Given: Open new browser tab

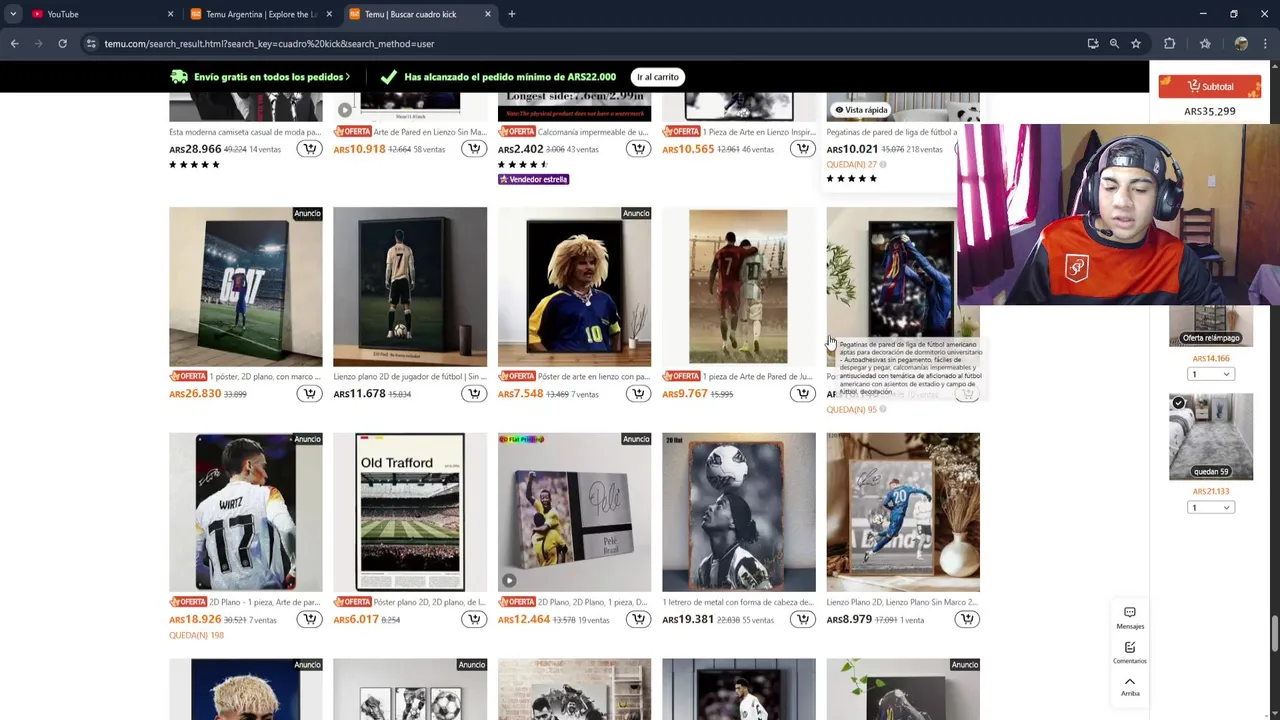Looking at the screenshot, I should tap(512, 14).
